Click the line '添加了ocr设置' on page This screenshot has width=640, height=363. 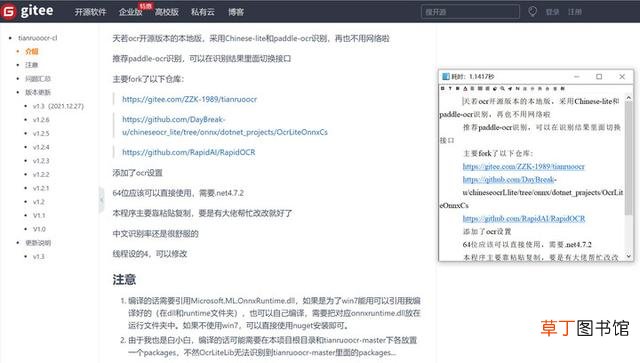[138, 173]
